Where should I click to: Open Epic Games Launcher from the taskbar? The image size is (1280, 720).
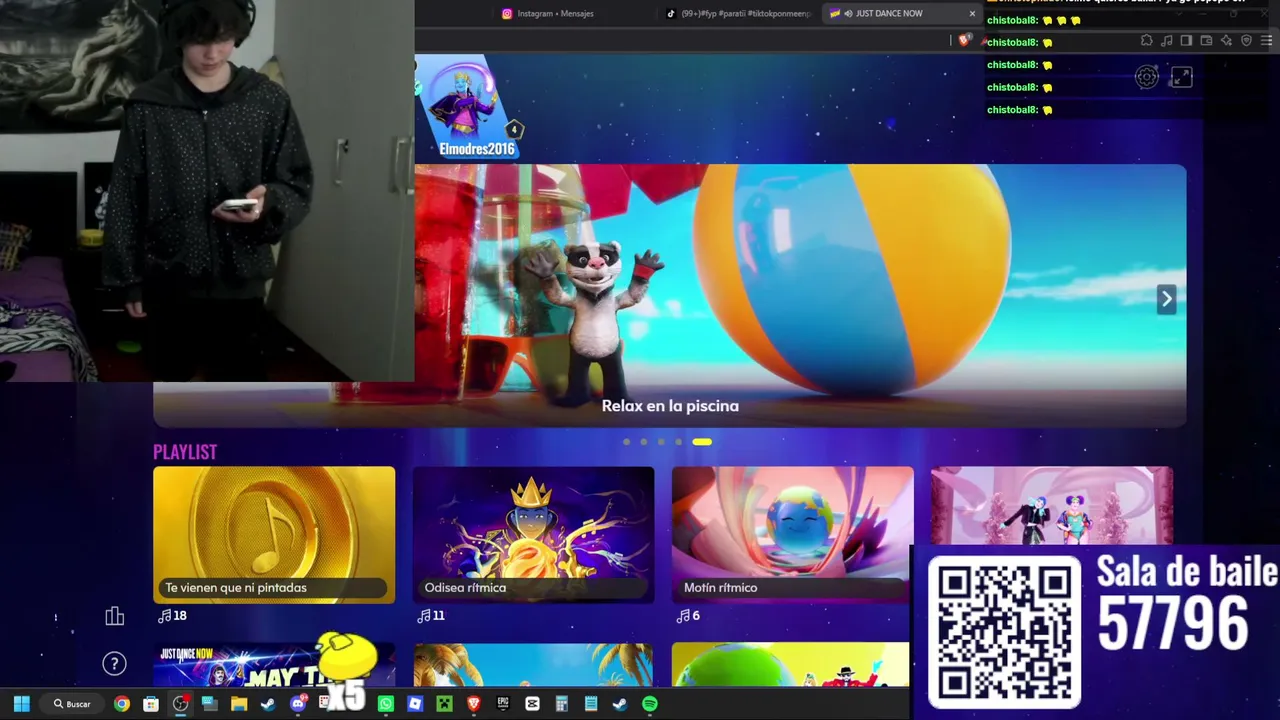click(503, 704)
